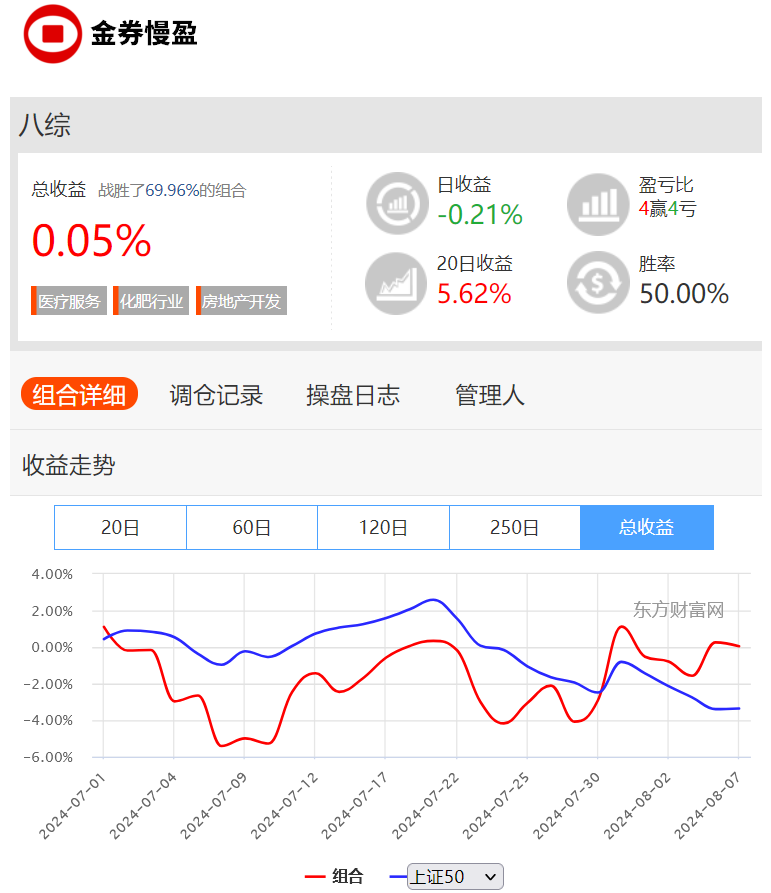This screenshot has width=771, height=893.
Task: Click the 20日收益 trend chart icon
Action: point(397,283)
